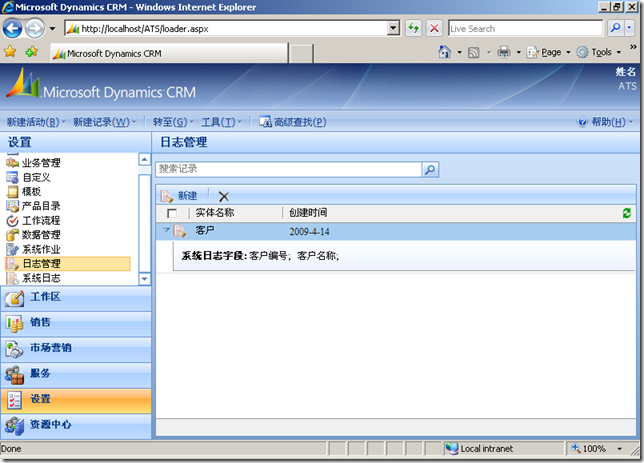
Task: Click the Live Search input box
Action: coord(526,28)
